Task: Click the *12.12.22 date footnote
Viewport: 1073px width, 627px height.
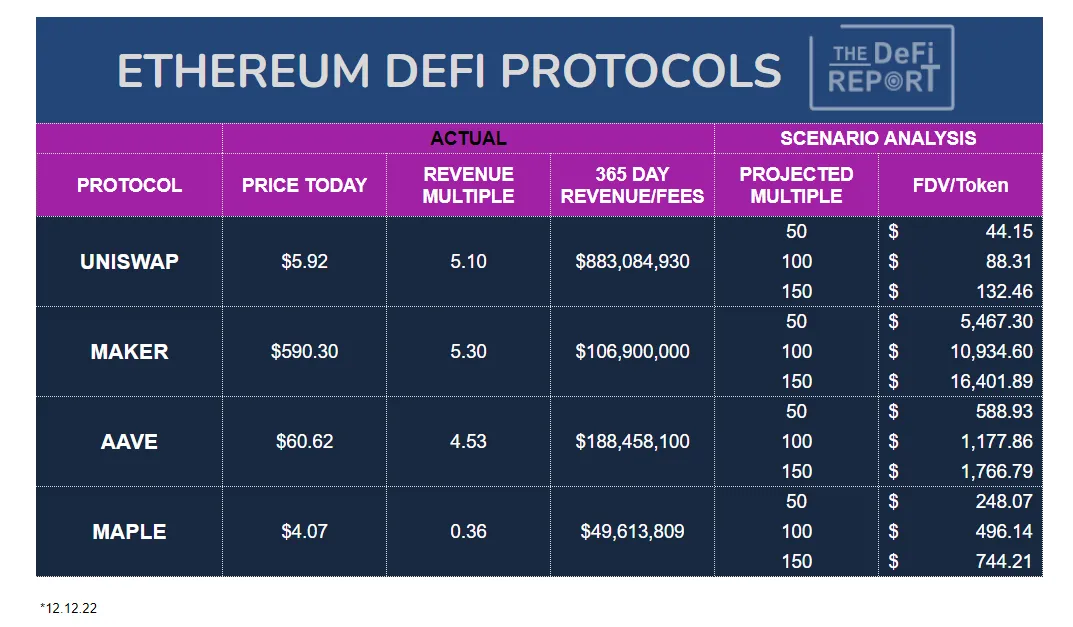Action: click(x=69, y=608)
